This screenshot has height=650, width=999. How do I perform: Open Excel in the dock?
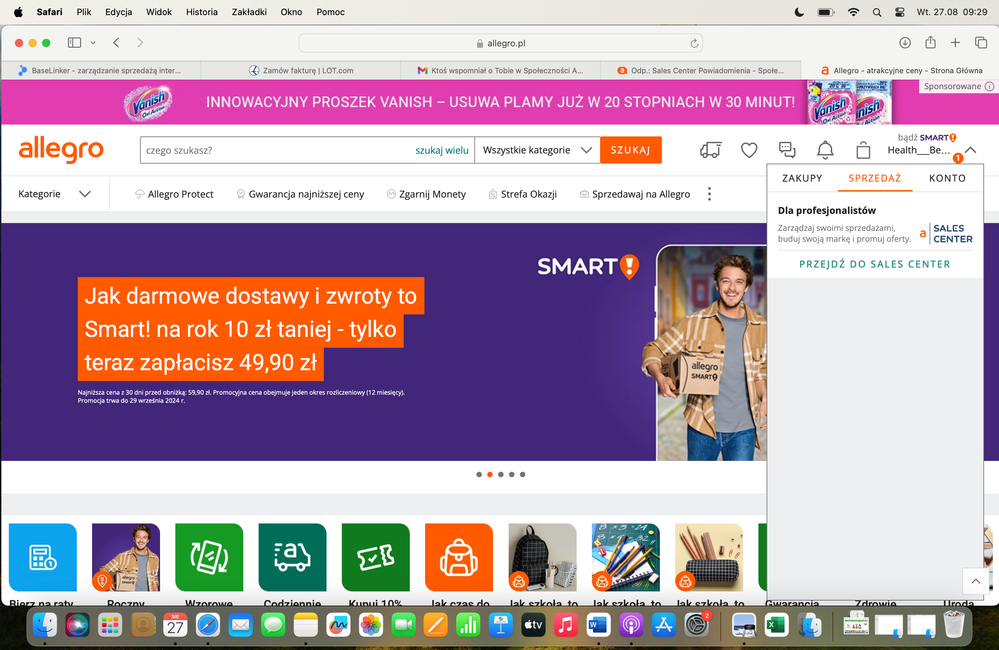tap(775, 625)
